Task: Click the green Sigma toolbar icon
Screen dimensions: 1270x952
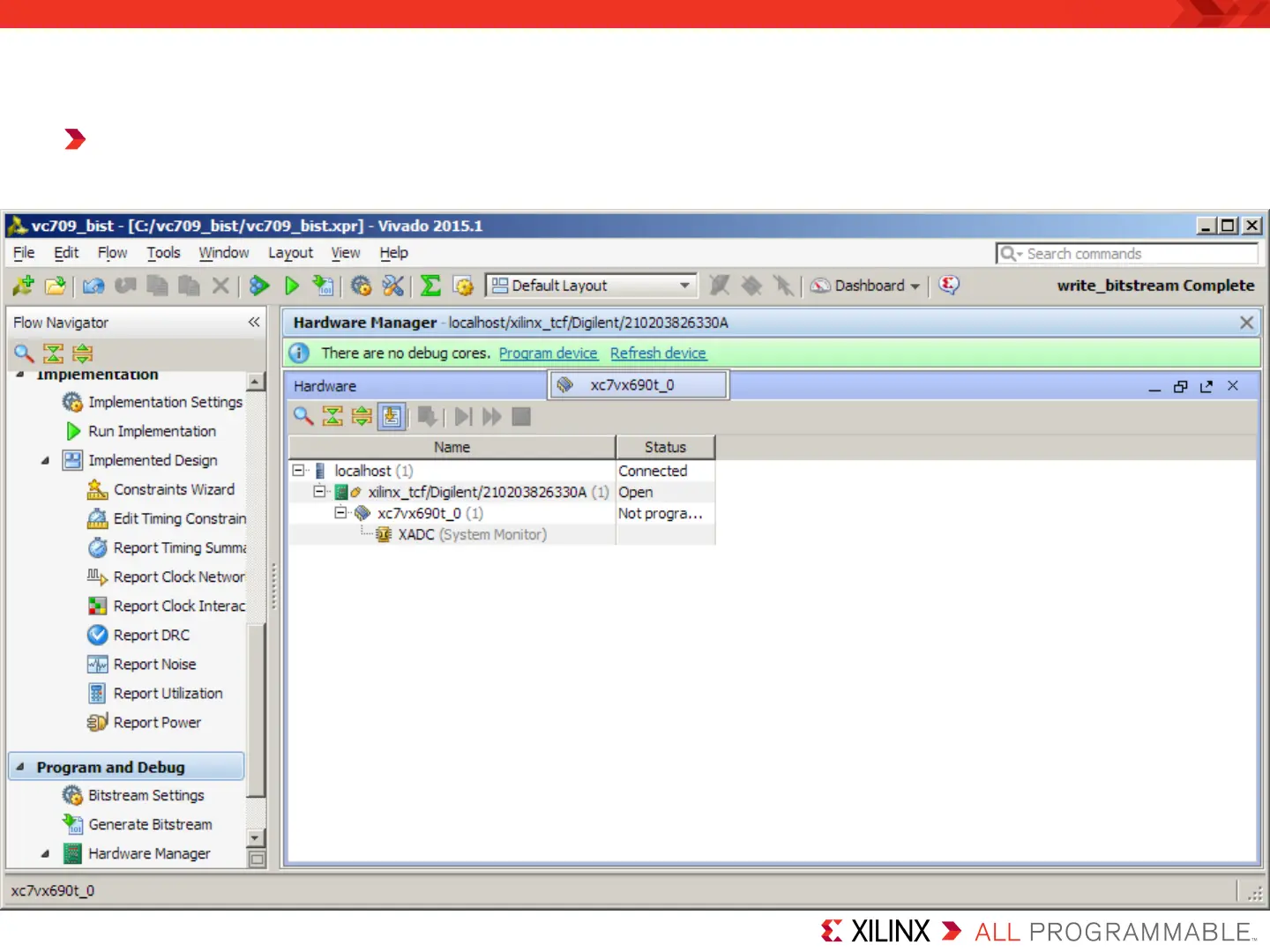Action: pyautogui.click(x=430, y=286)
